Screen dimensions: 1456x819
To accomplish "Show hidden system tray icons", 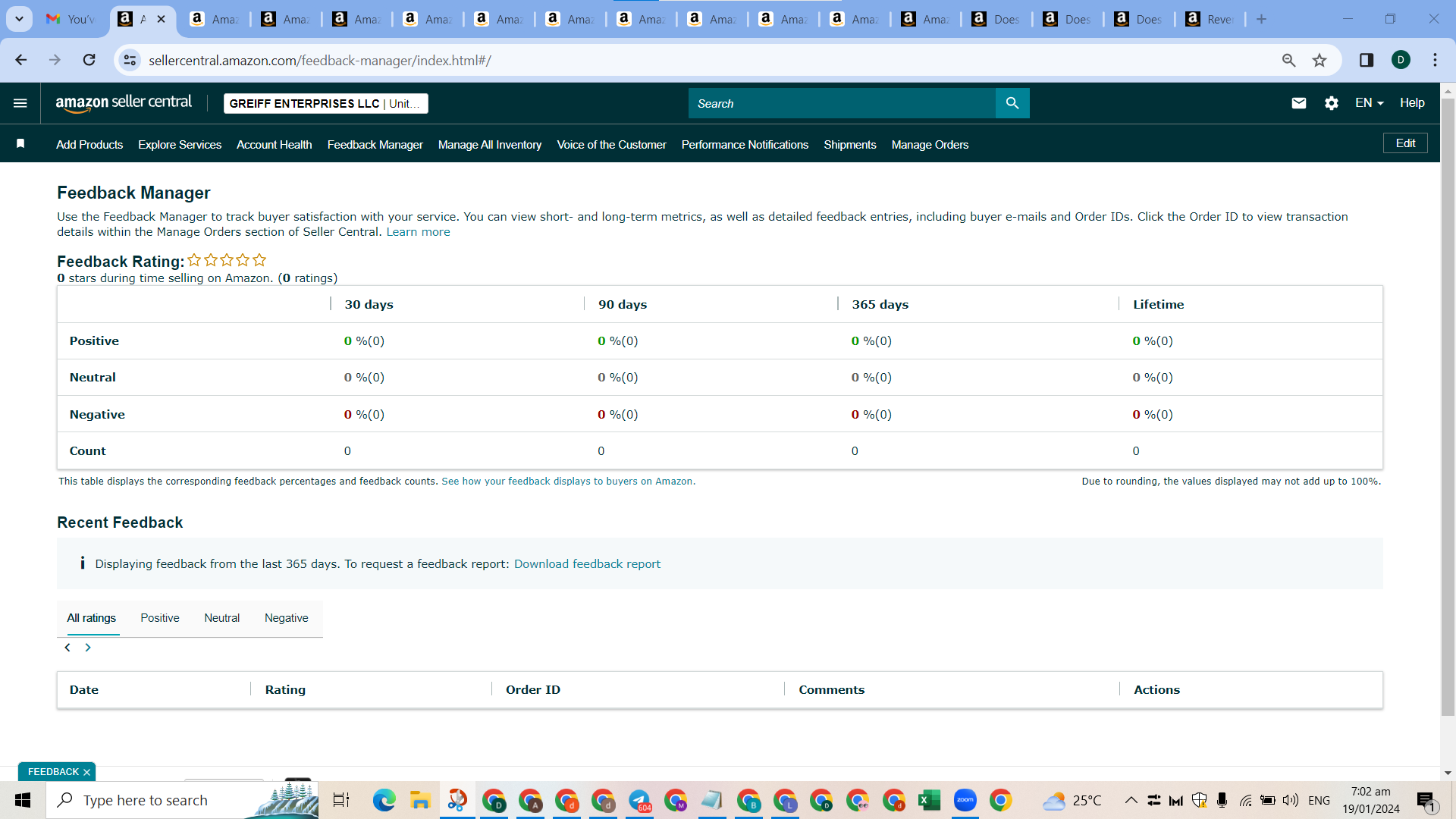I will (x=1131, y=800).
